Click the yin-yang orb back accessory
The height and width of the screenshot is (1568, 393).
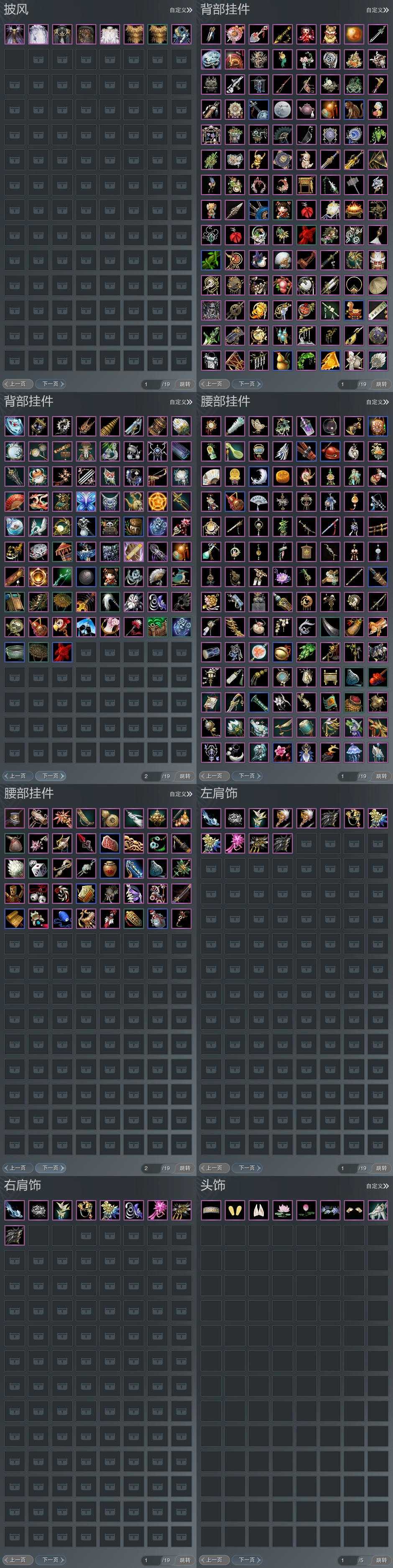click(353, 34)
